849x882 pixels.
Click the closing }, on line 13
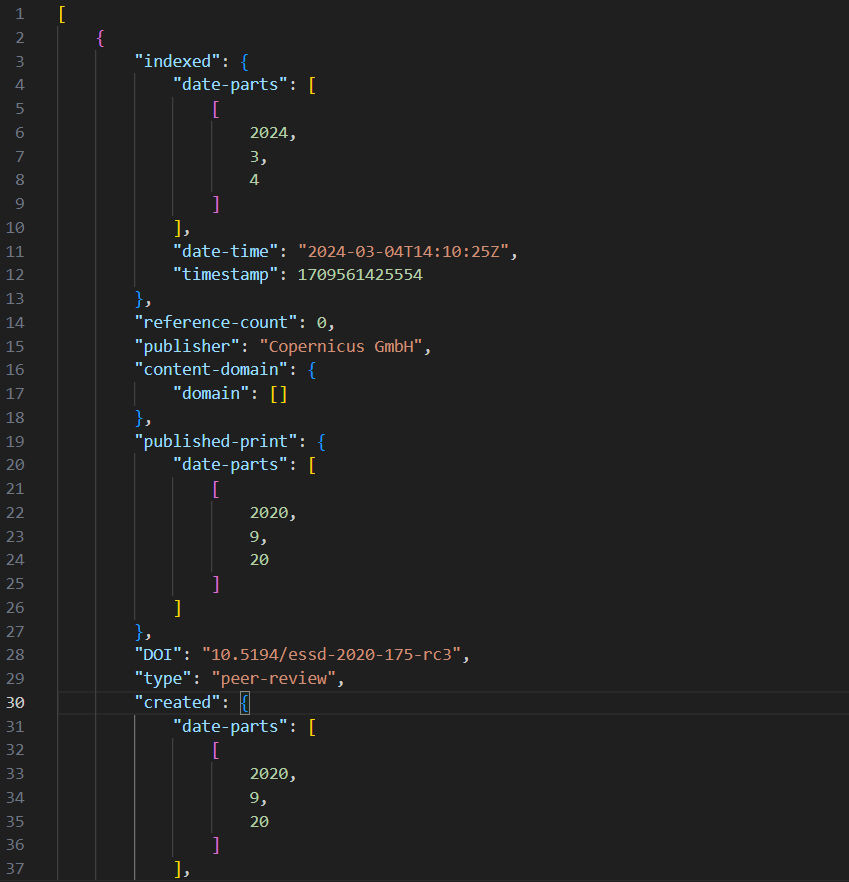point(143,299)
